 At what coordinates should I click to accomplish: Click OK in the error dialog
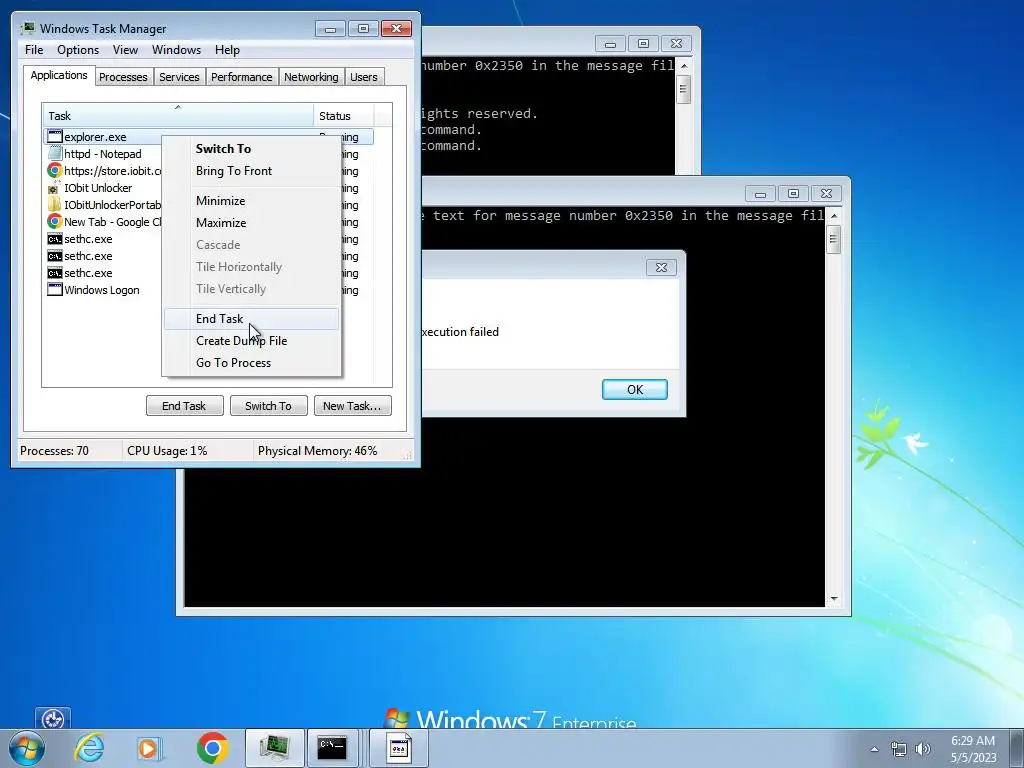(x=635, y=389)
